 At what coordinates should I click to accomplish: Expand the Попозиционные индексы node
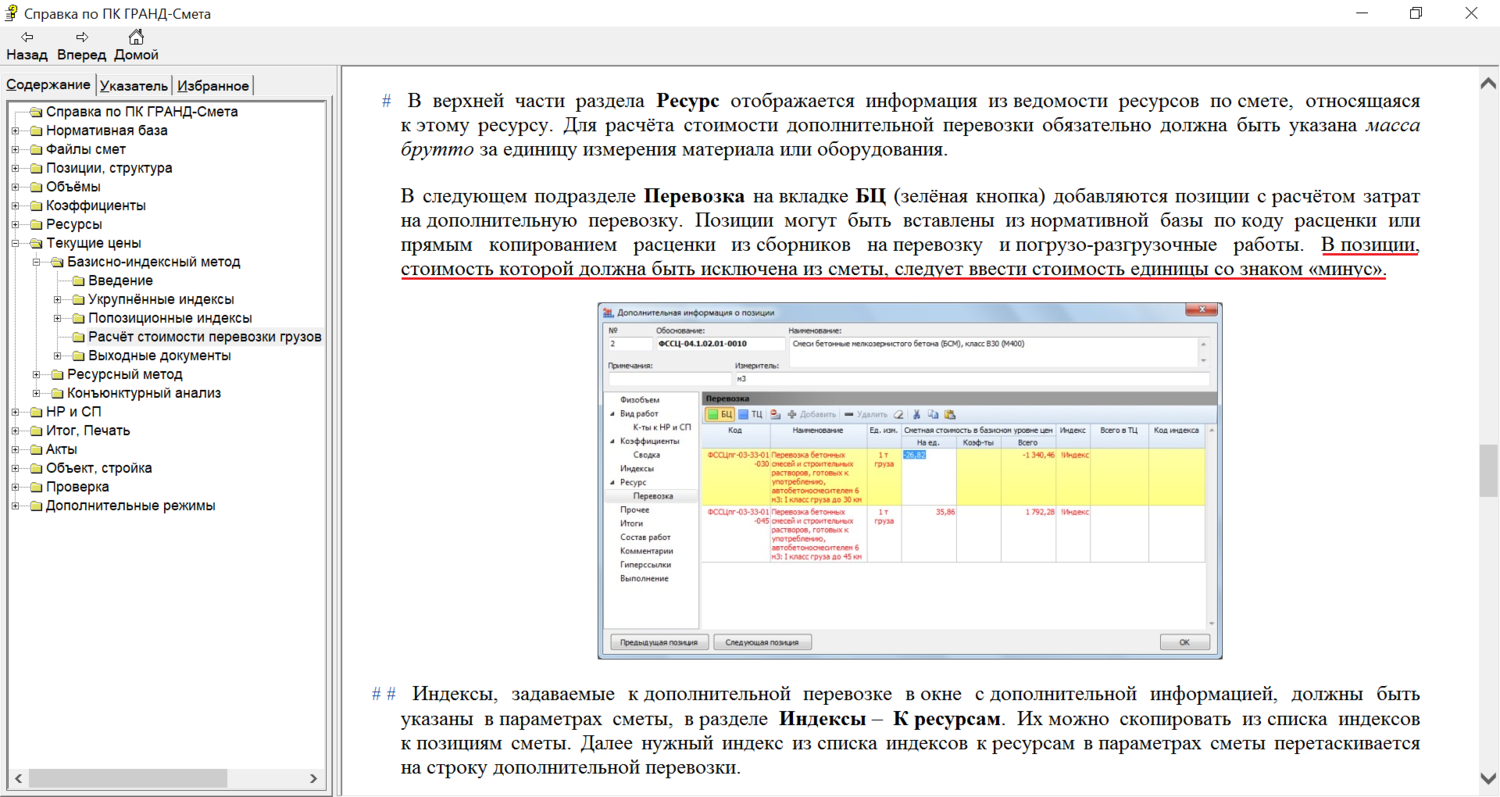(x=57, y=318)
